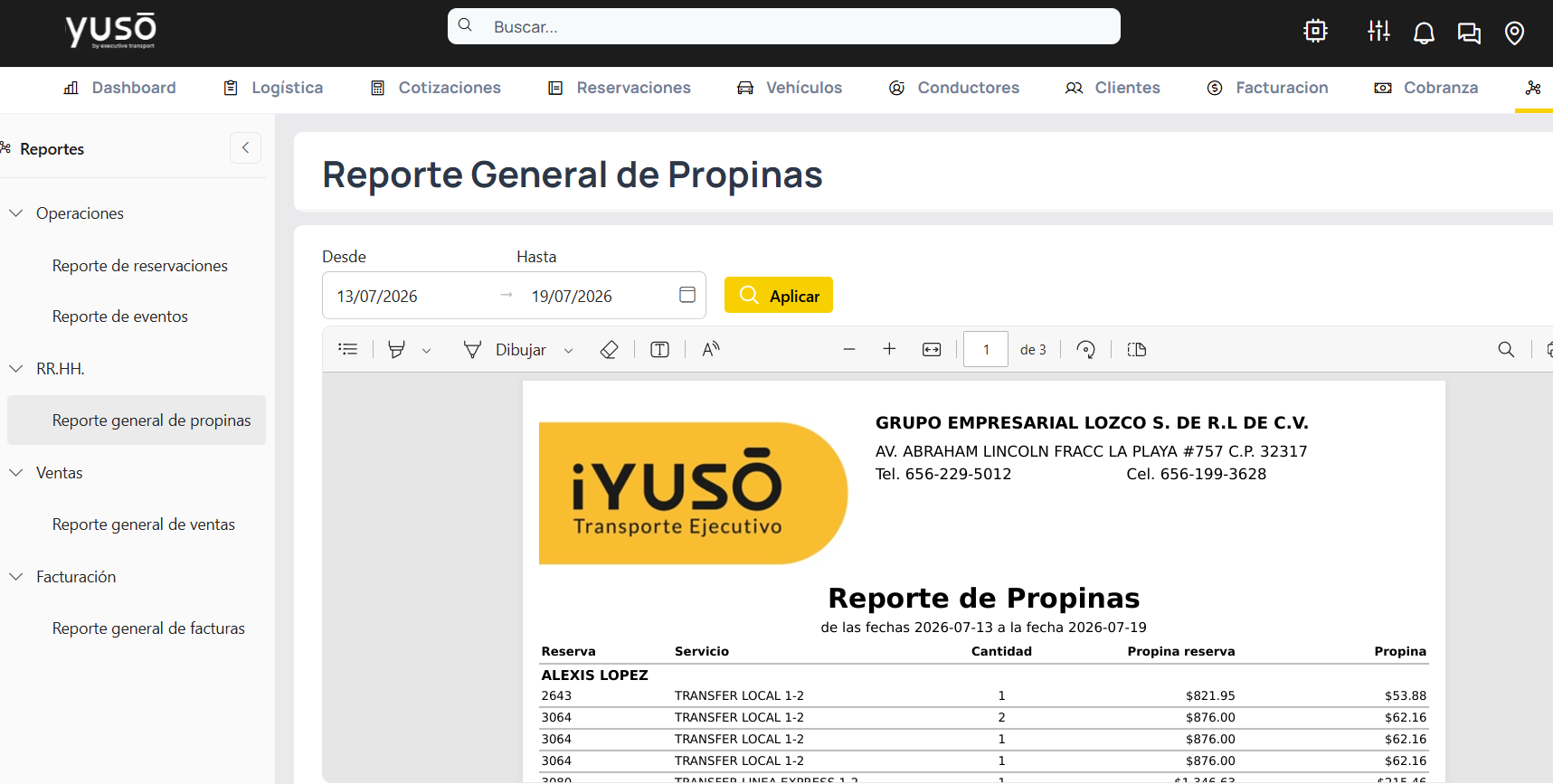This screenshot has height=784, width=1553.
Task: Open Reporte general de facturas
Action: [148, 628]
